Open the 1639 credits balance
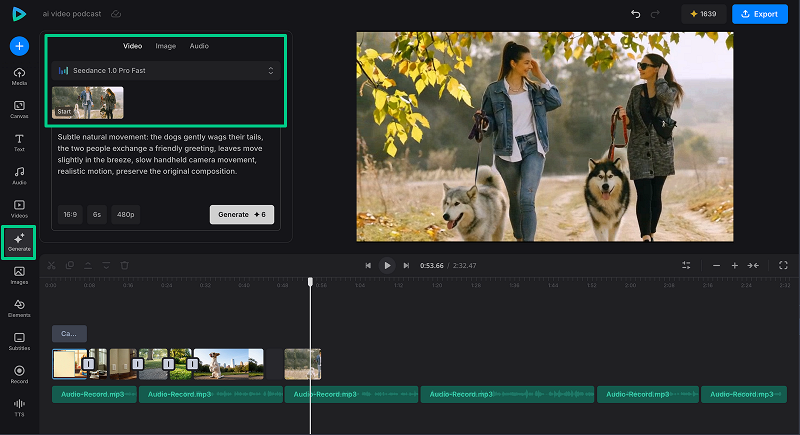 703,14
